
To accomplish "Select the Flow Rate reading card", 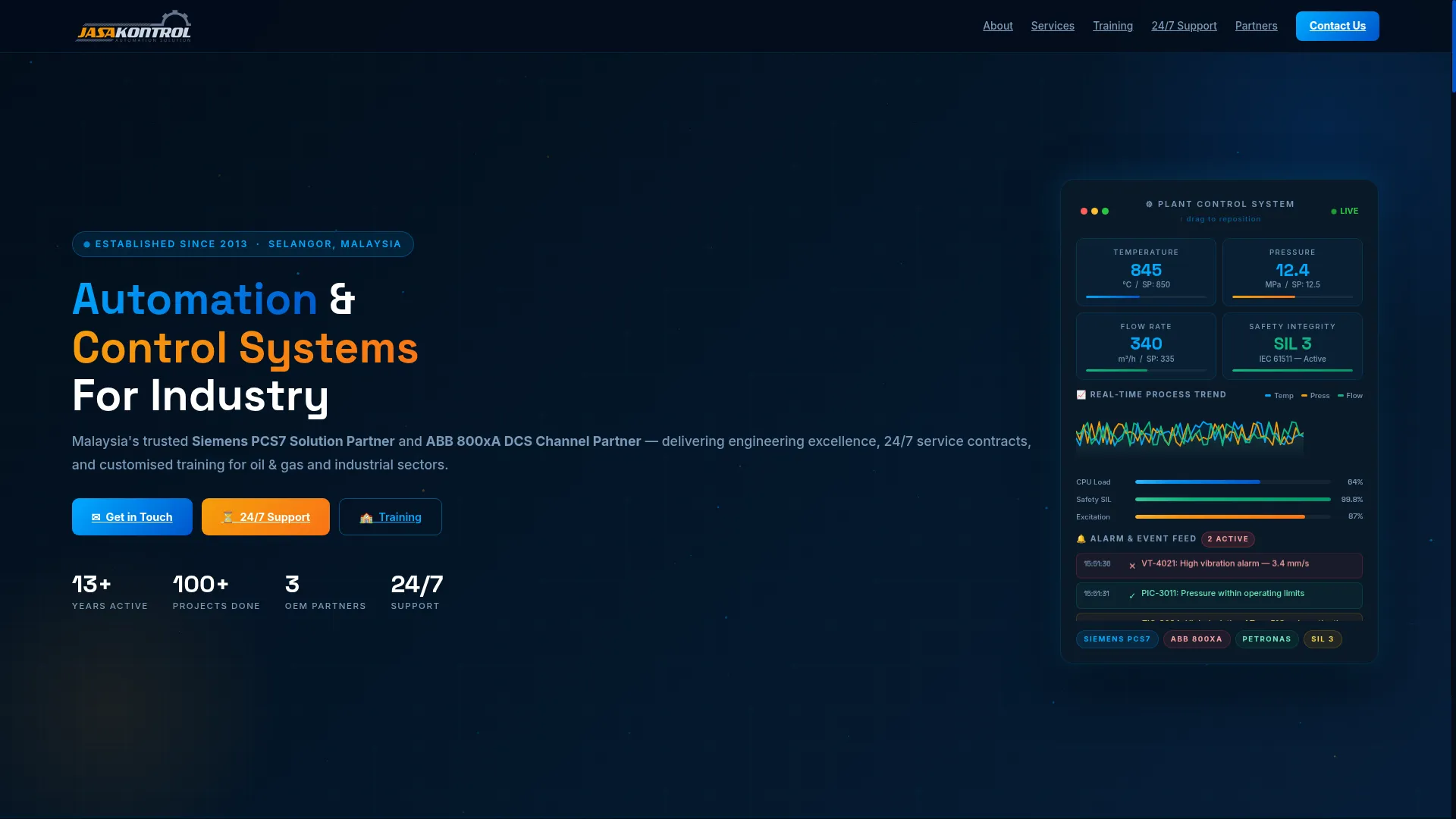I will tap(1146, 346).
